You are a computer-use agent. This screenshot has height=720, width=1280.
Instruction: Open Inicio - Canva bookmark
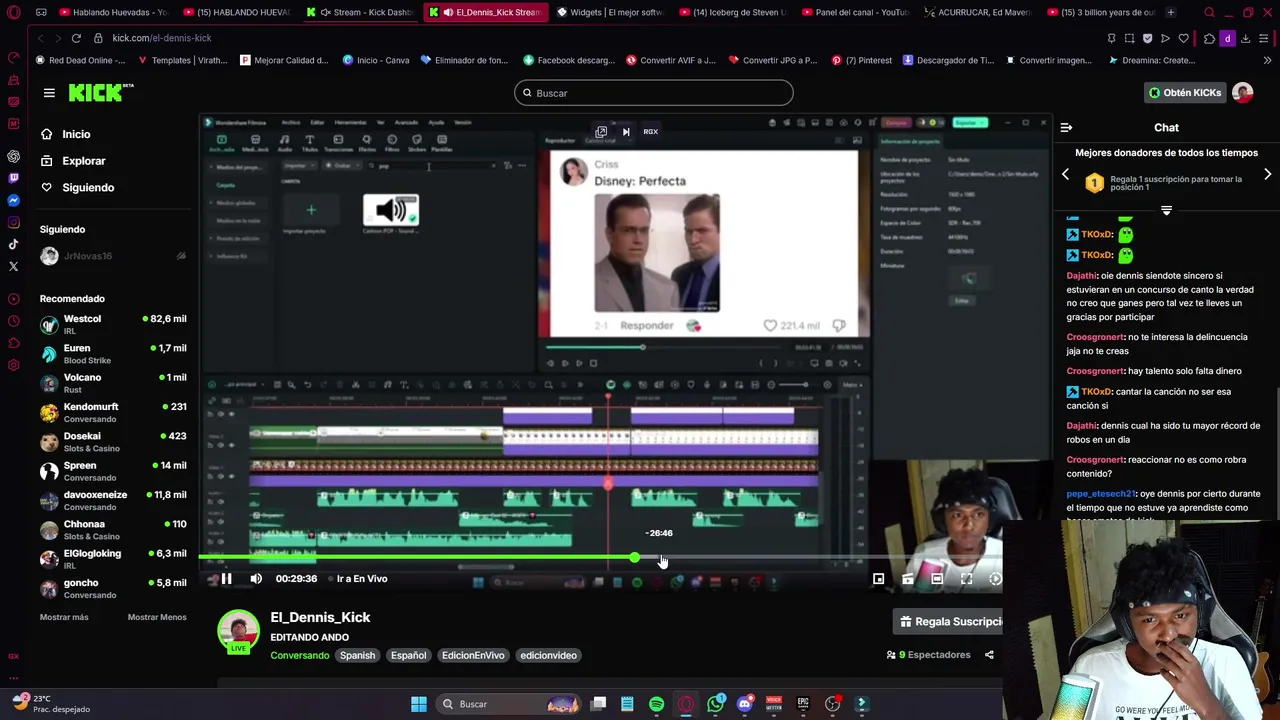click(x=376, y=60)
